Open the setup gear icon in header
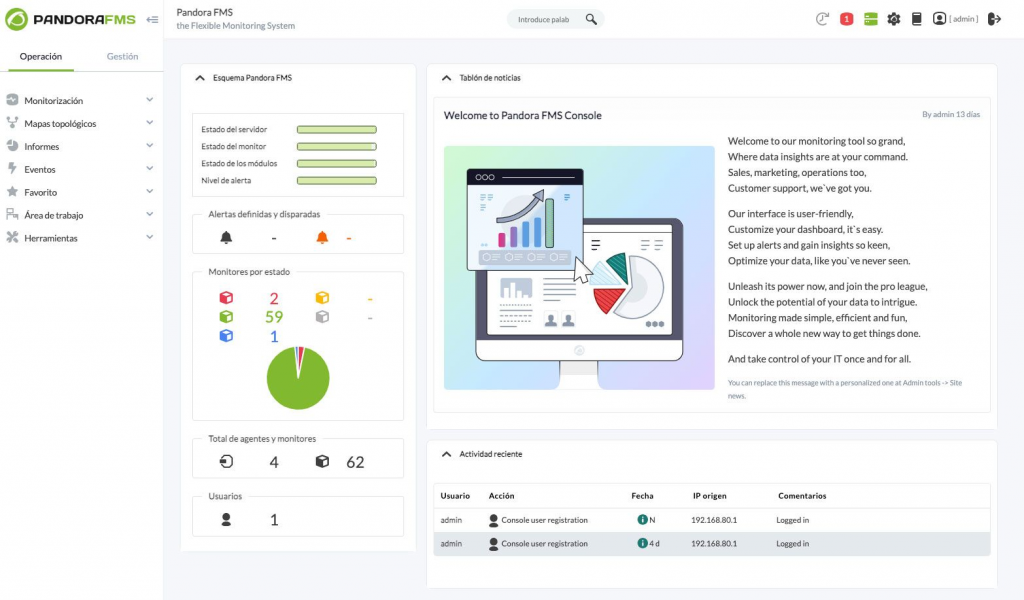The image size is (1024, 600). [x=894, y=19]
